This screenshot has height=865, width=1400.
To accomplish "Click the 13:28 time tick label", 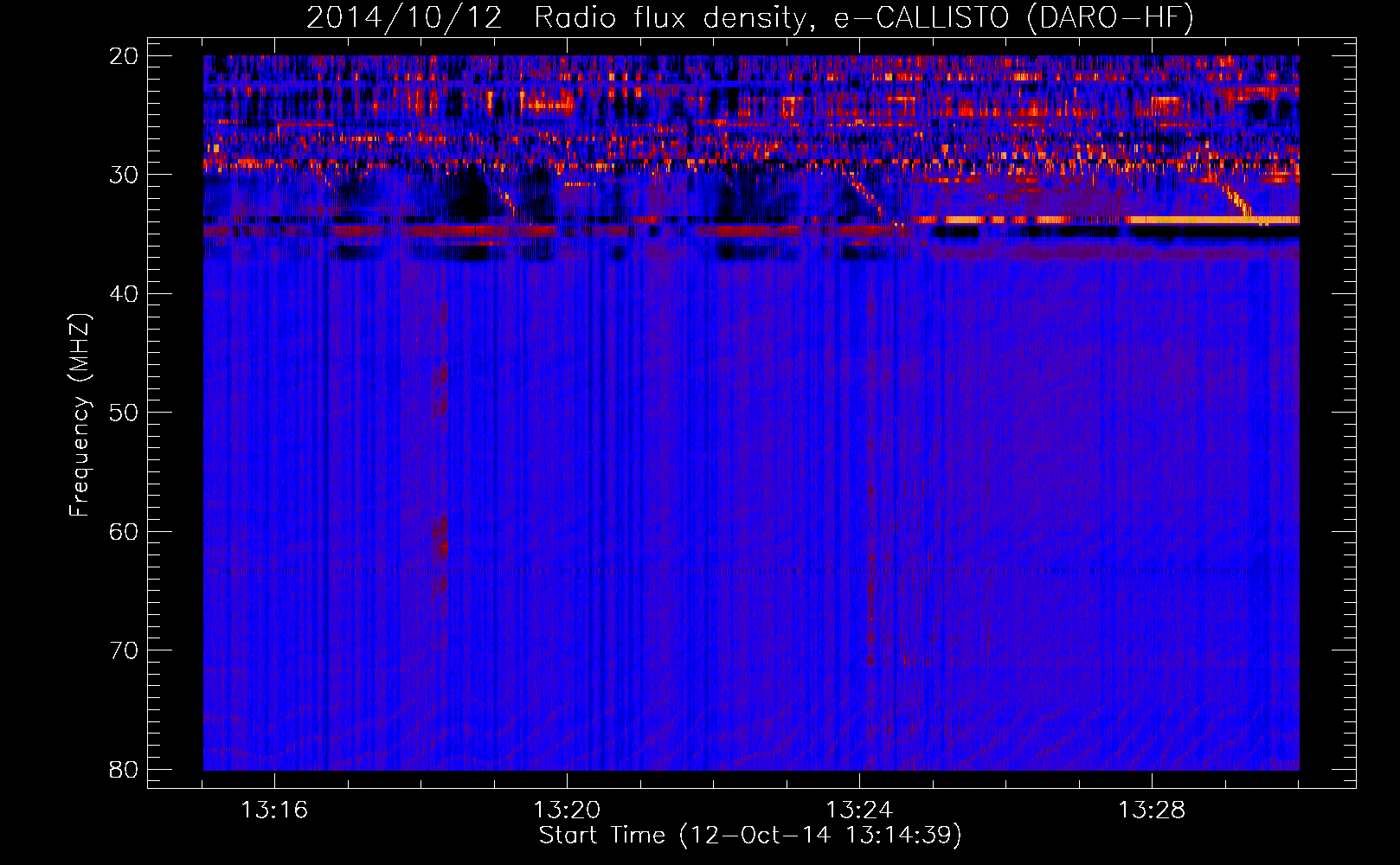I will 1152,811.
